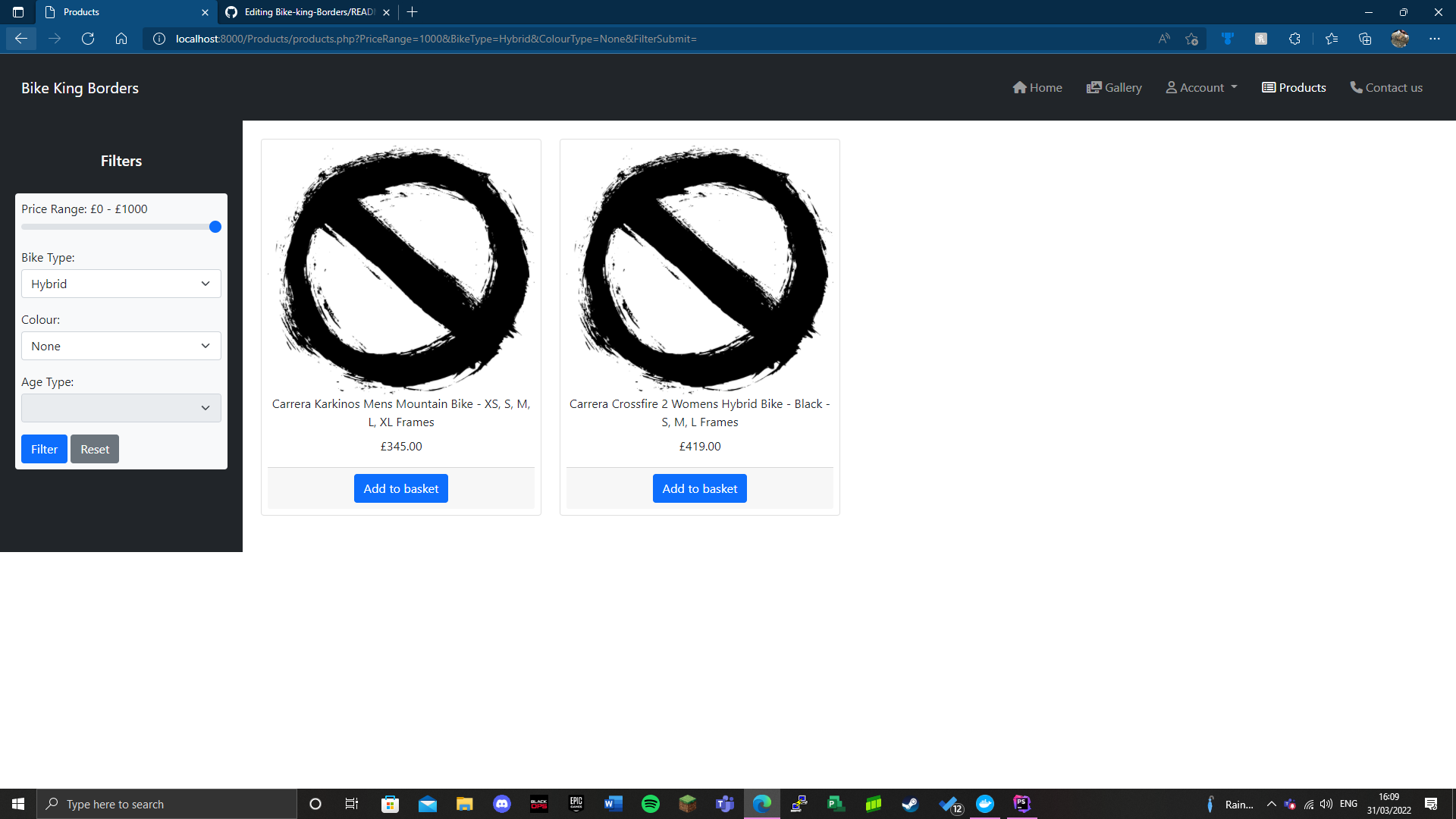
Task: Switch to the GitHub README editing tab
Action: 303,12
